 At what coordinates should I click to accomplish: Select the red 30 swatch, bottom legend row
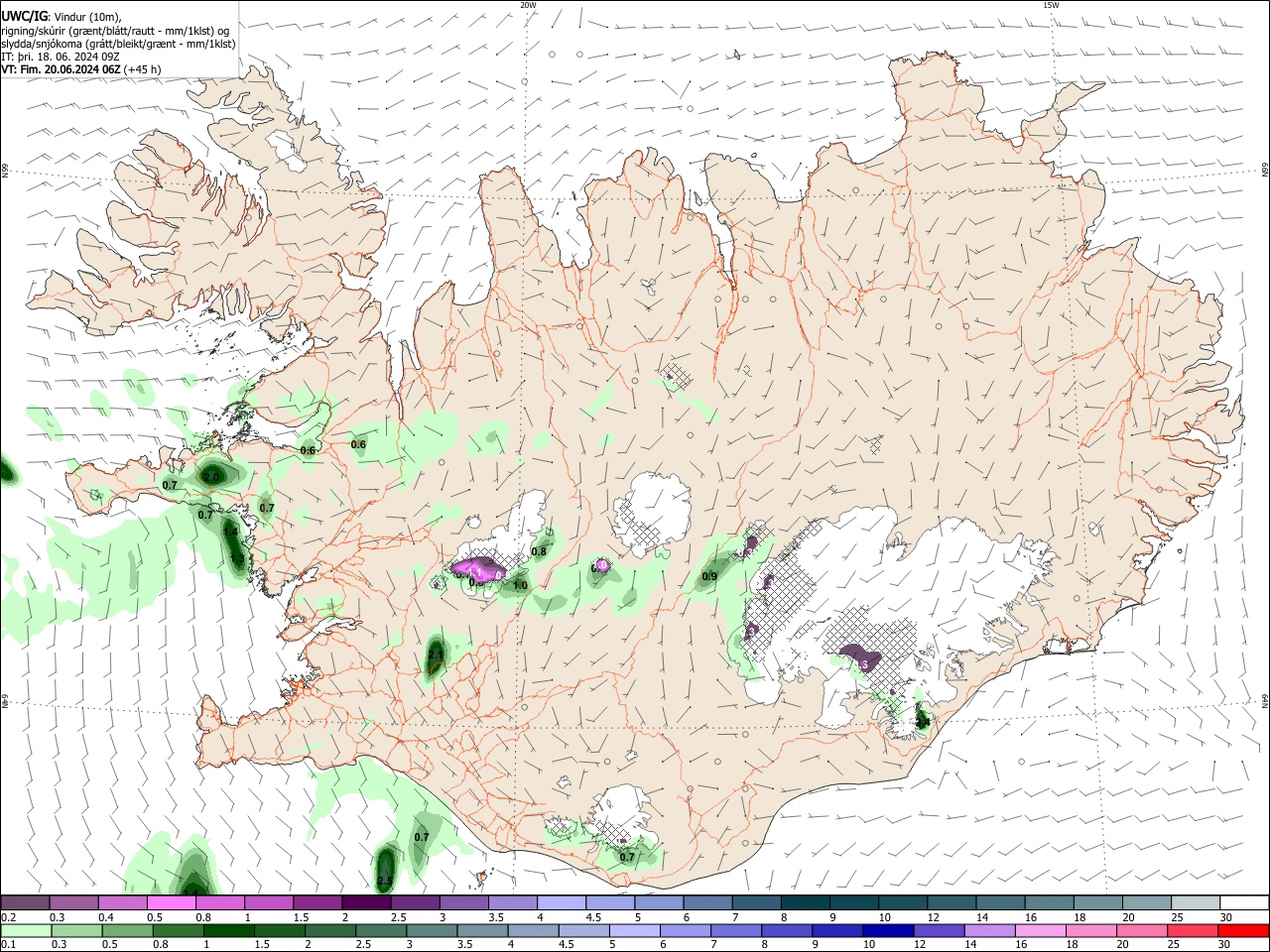point(1243,930)
